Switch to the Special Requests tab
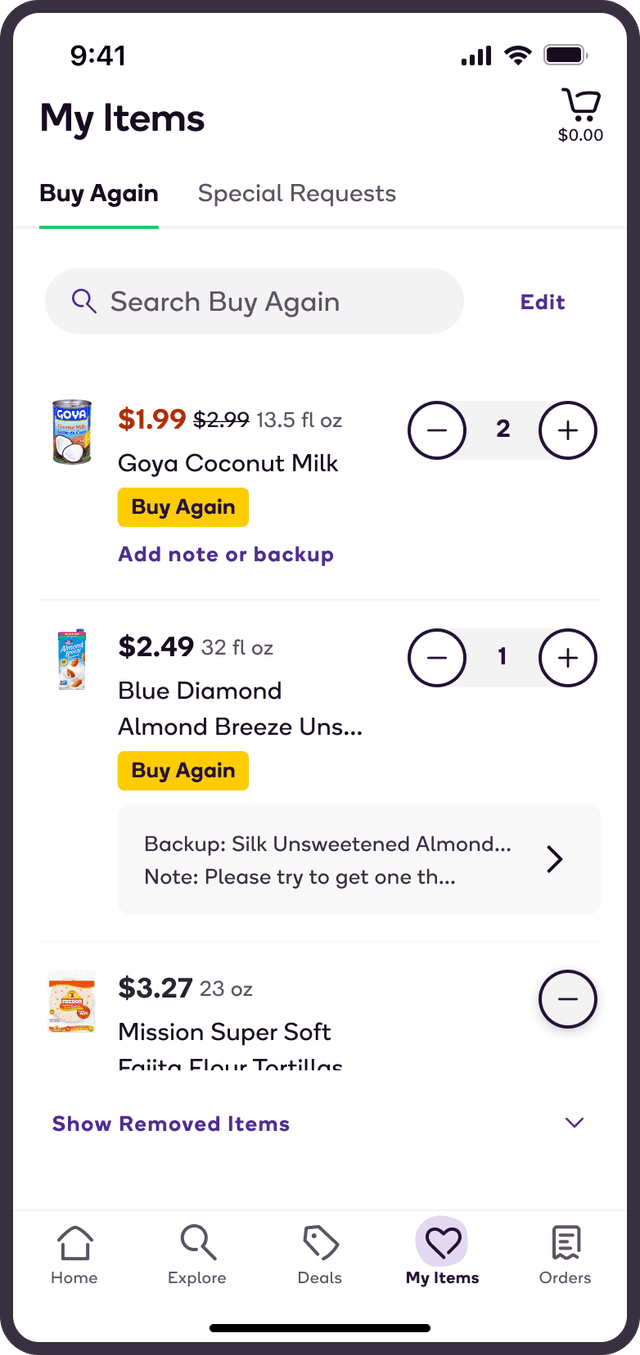Screen dimensions: 640x1355 (x=296, y=193)
